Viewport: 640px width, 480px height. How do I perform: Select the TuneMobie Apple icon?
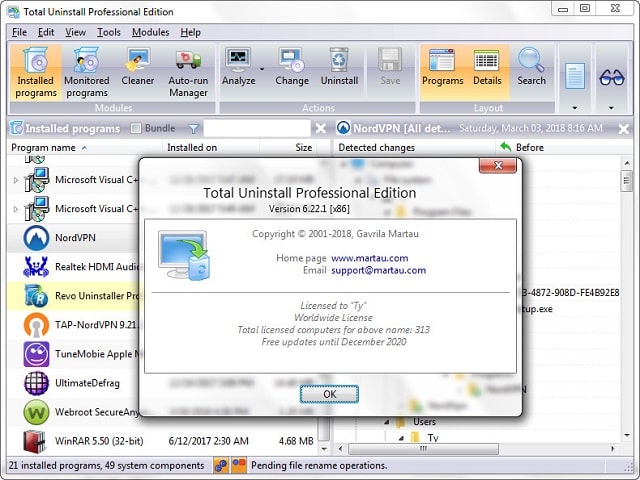(x=36, y=354)
